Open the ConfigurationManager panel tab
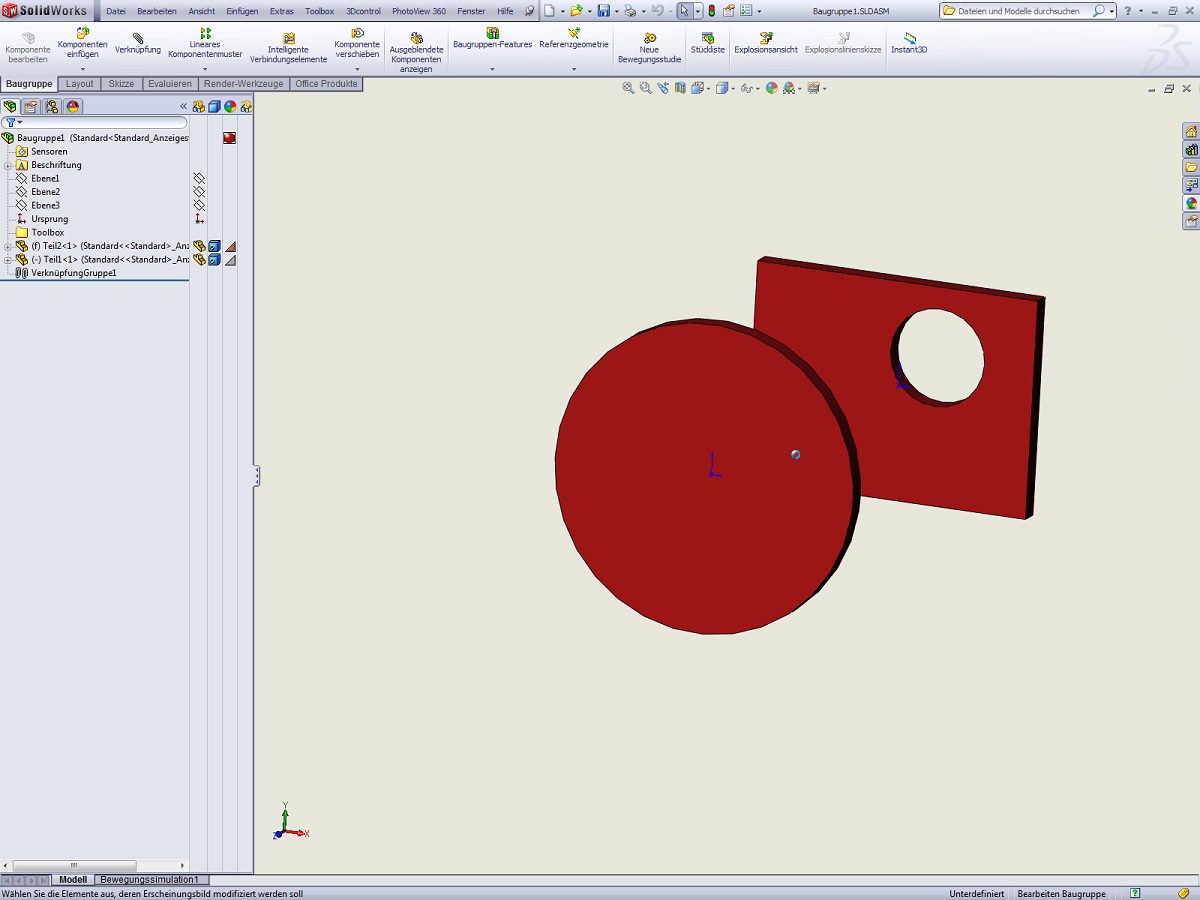Viewport: 1200px width, 900px height. (52, 107)
